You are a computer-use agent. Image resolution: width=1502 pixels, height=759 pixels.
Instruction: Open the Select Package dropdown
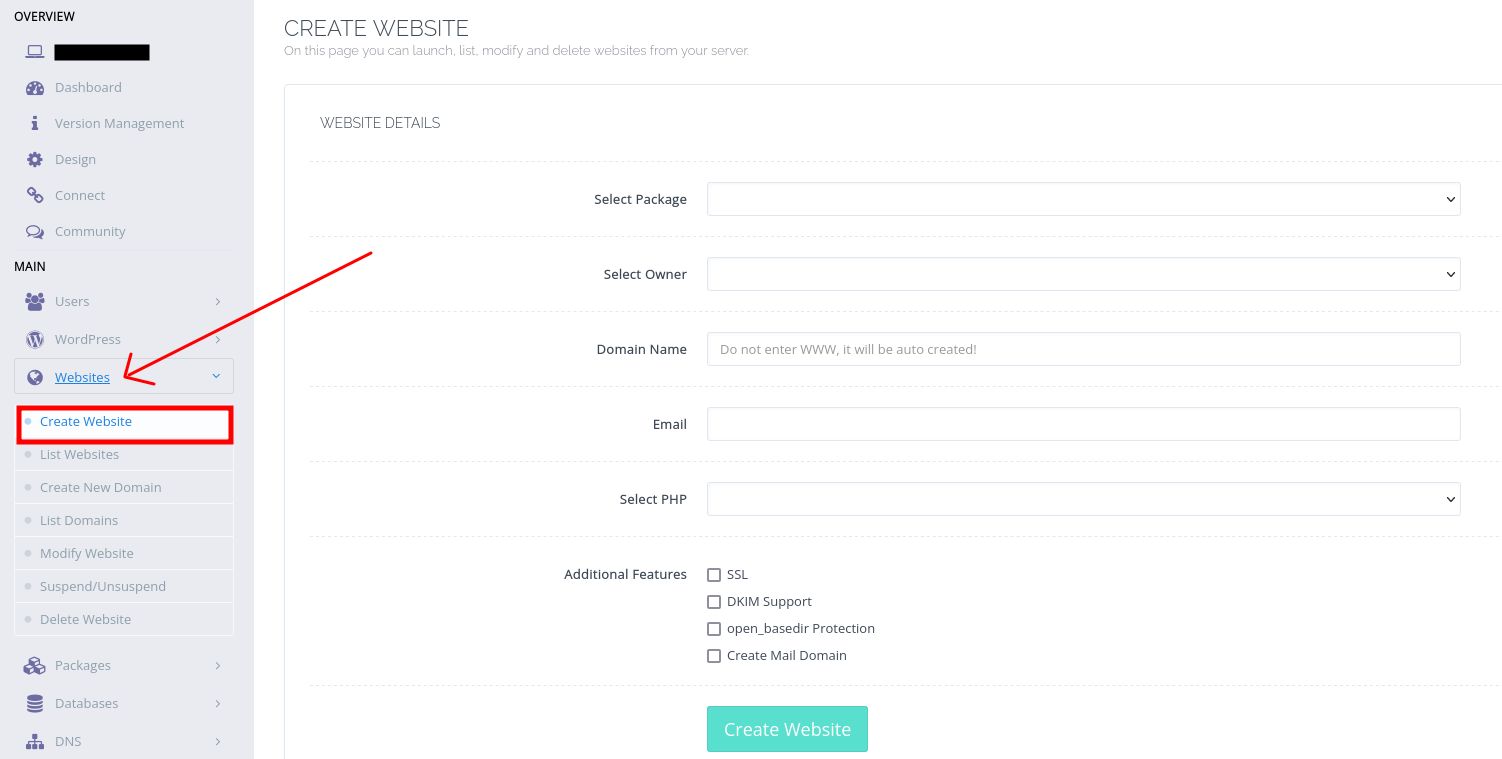click(x=1083, y=199)
